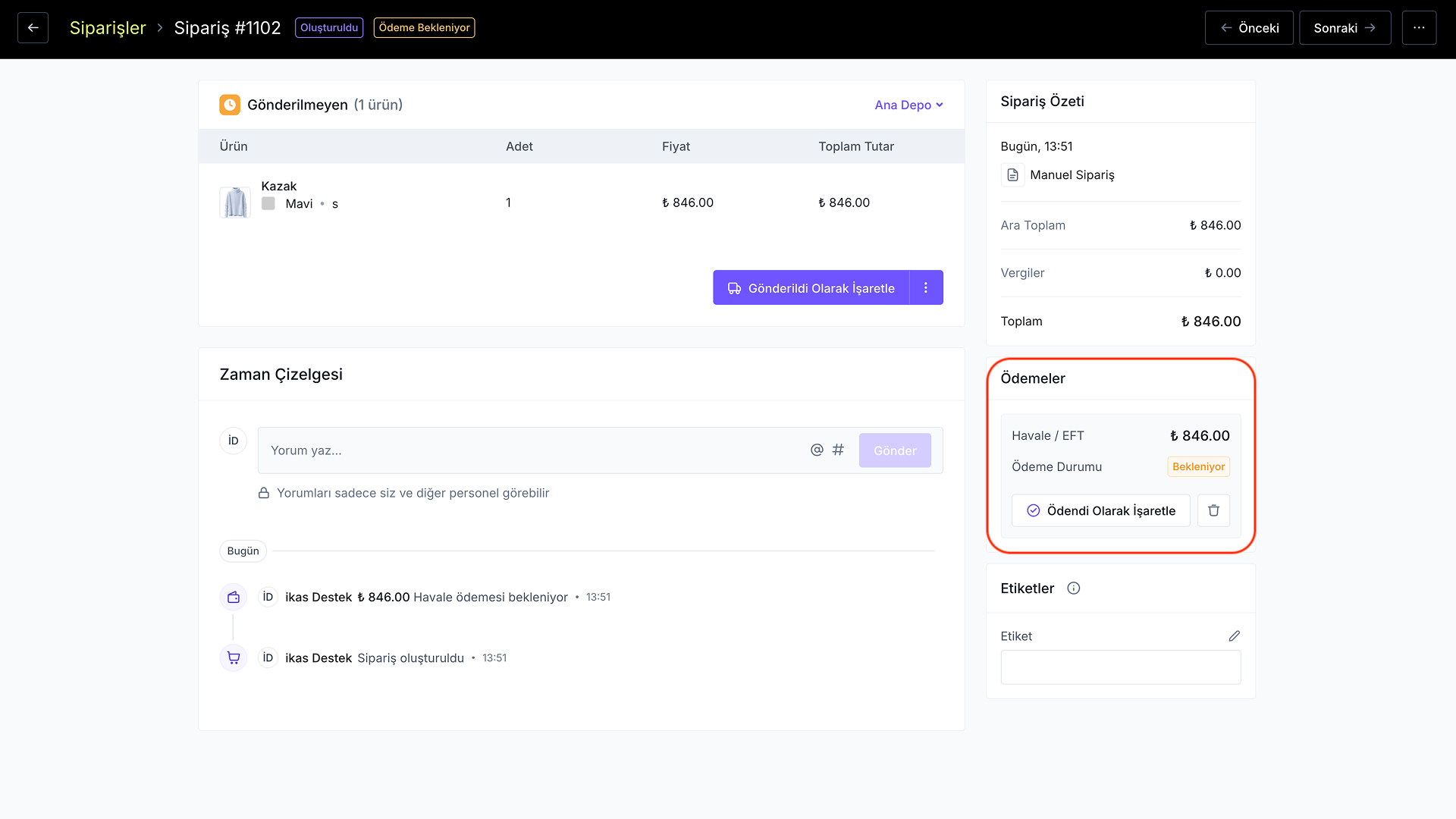Click the Sipariş oluşturuldu timeline entry
This screenshot has width=1456, height=819.
click(410, 657)
